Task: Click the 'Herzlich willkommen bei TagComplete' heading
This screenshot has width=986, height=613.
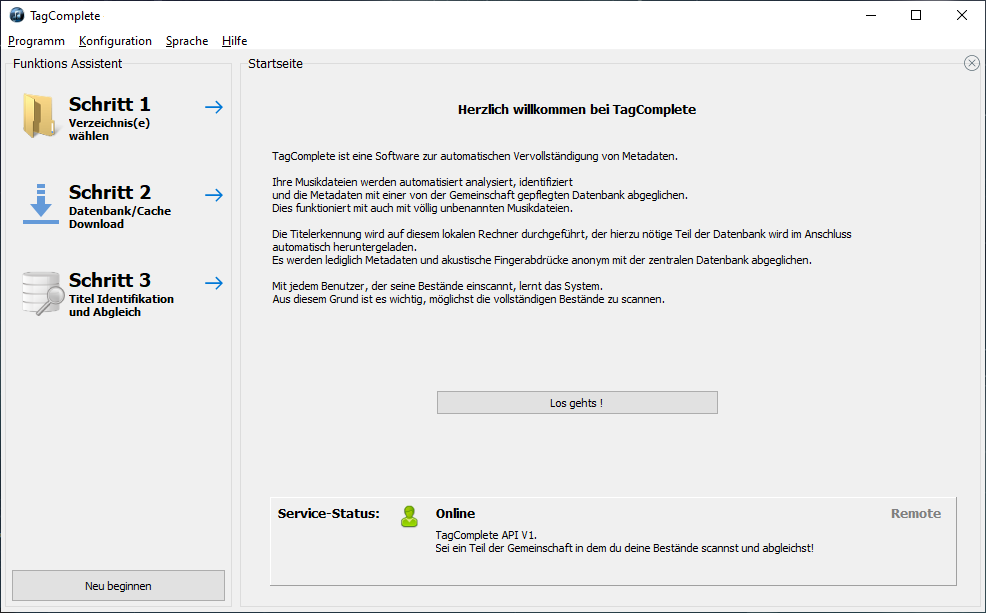Action: pos(577,109)
